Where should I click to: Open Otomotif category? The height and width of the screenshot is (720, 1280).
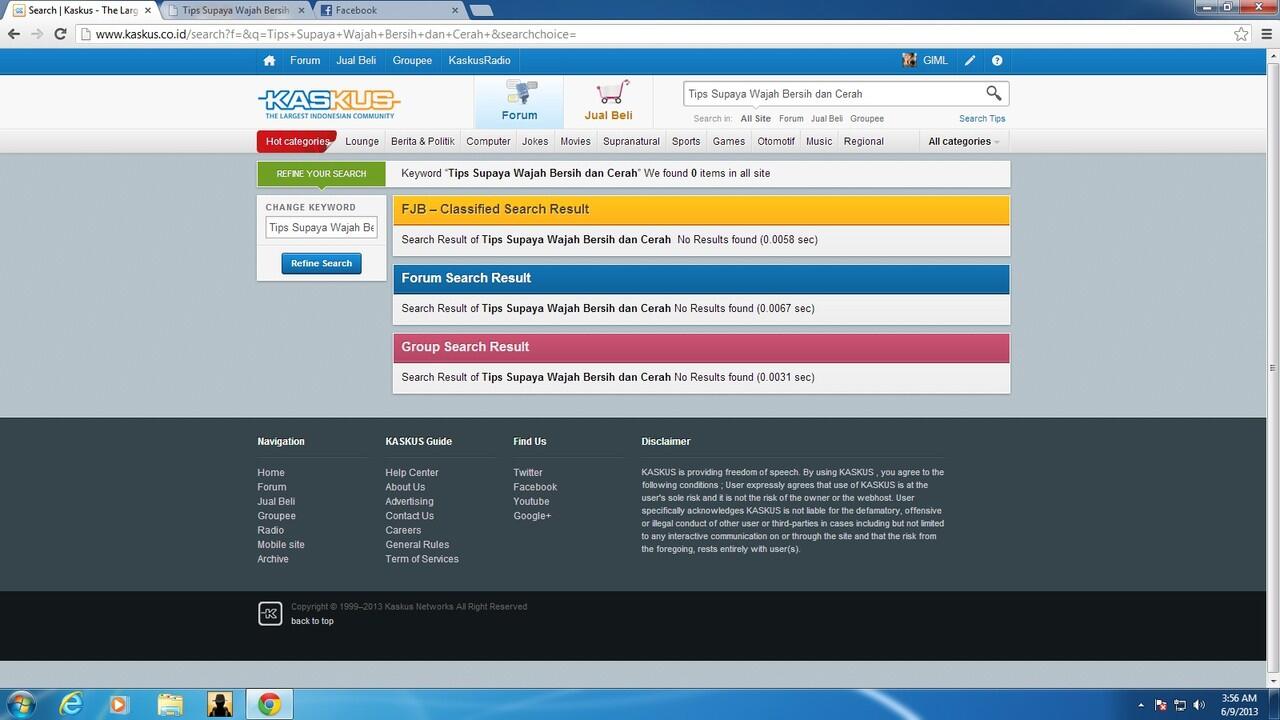coord(776,141)
